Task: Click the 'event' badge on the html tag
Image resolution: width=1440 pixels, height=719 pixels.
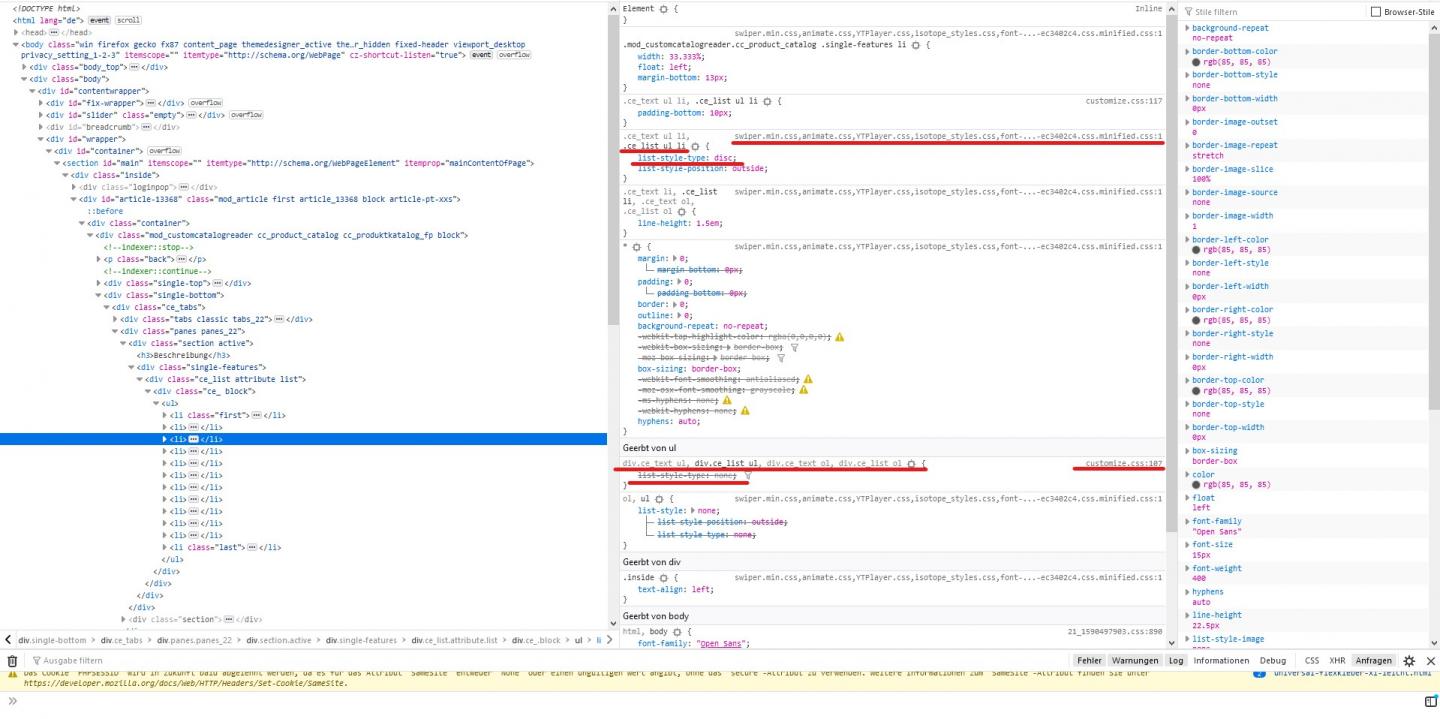Action: [99, 20]
